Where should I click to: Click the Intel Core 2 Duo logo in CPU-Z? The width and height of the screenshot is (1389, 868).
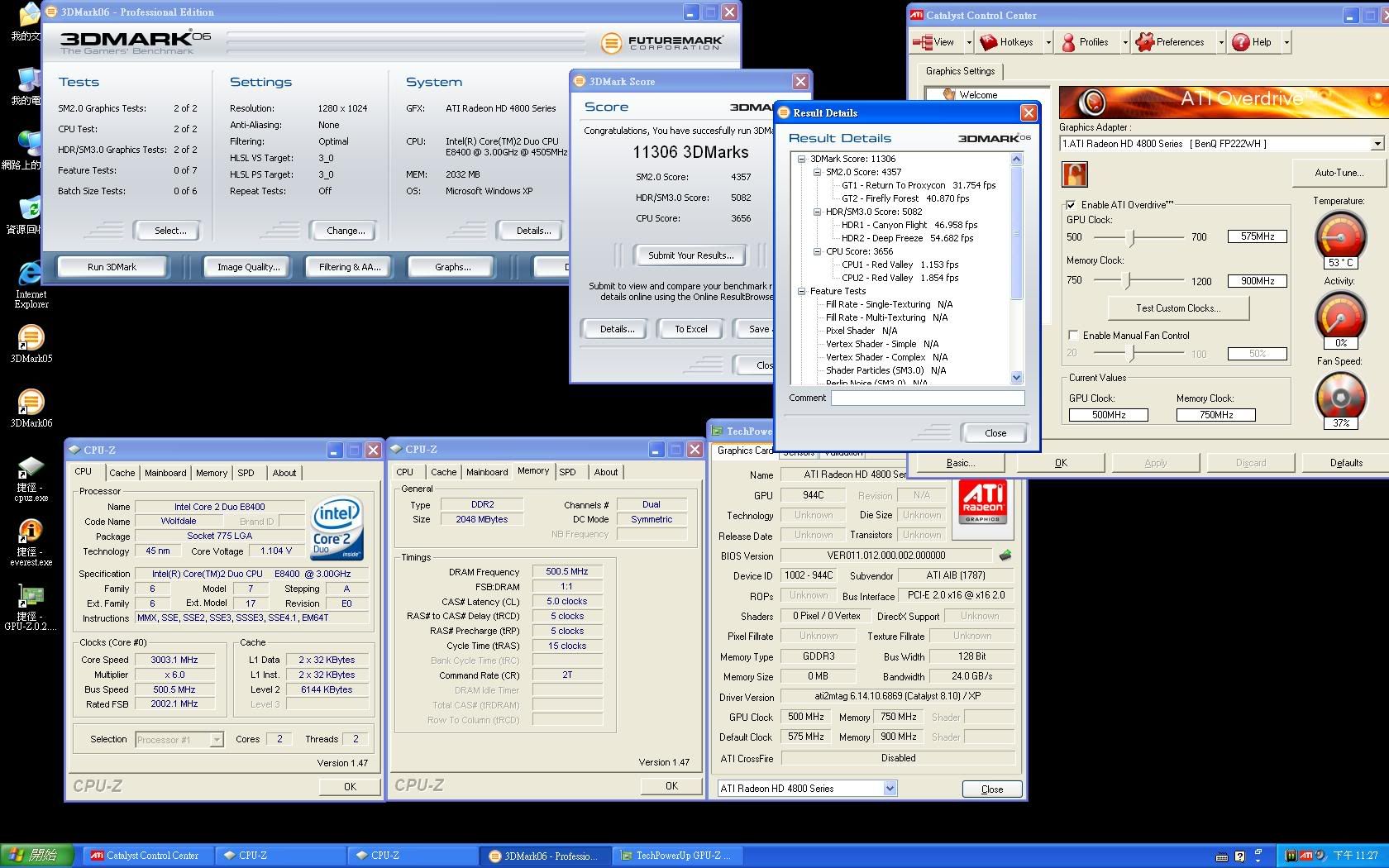tap(337, 529)
